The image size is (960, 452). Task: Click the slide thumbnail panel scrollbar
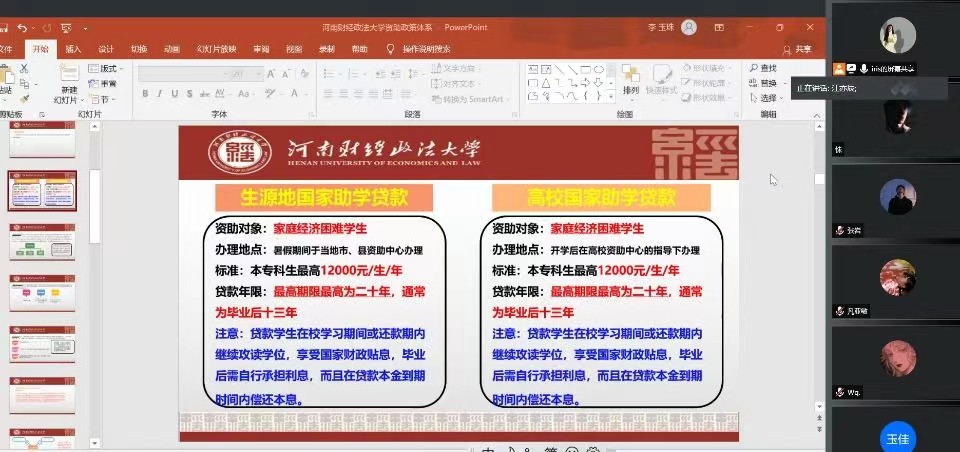(x=95, y=206)
